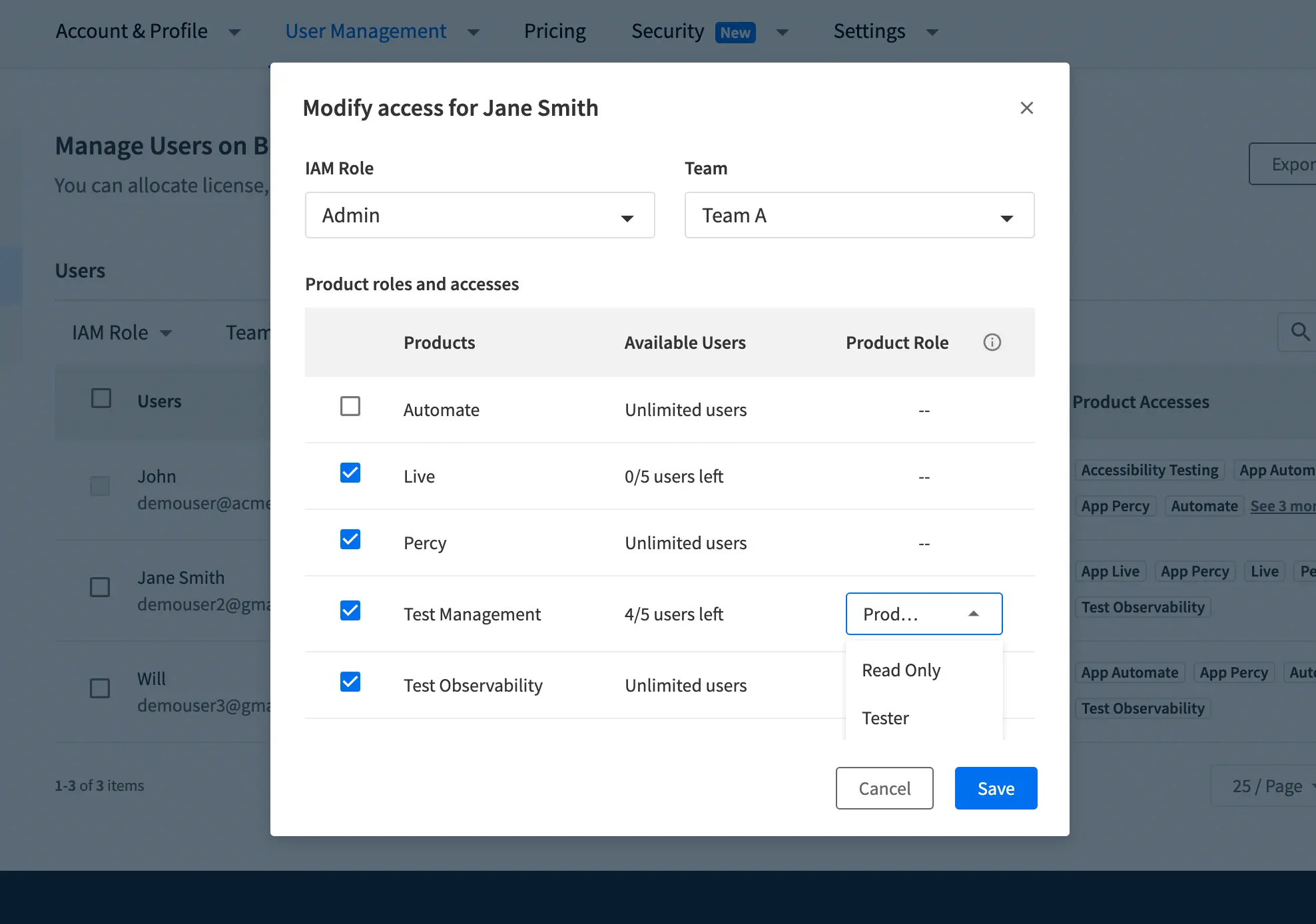This screenshot has height=924, width=1316.
Task: Uncheck the Percy product checkbox
Action: click(x=350, y=539)
